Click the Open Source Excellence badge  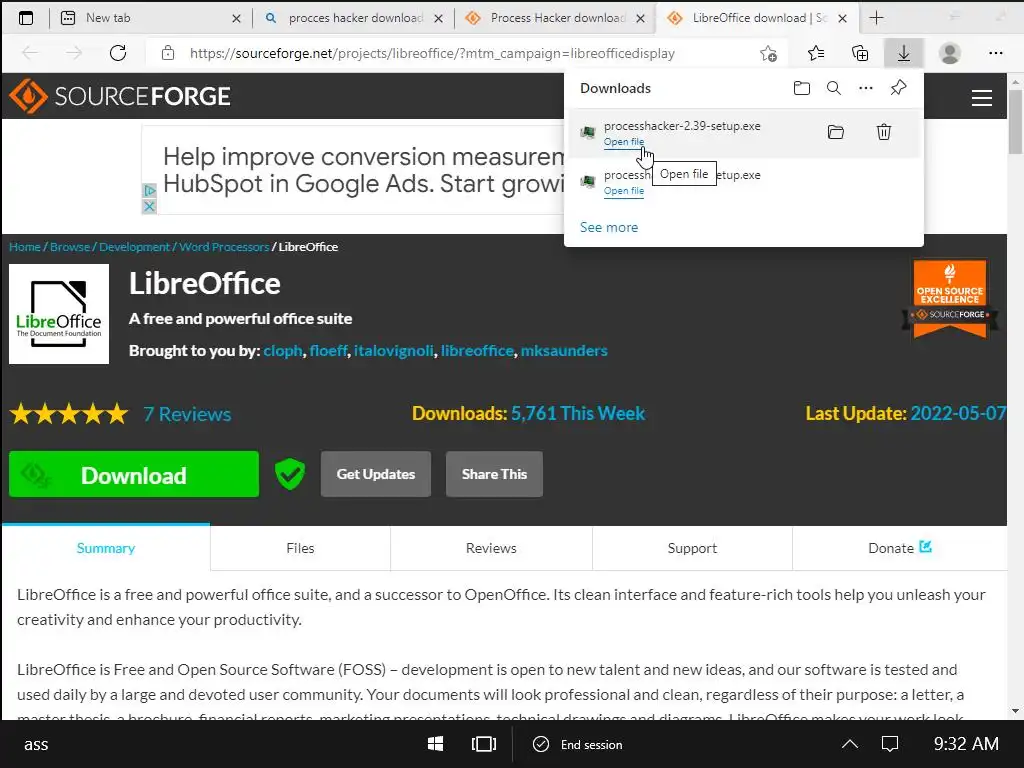[x=950, y=299]
